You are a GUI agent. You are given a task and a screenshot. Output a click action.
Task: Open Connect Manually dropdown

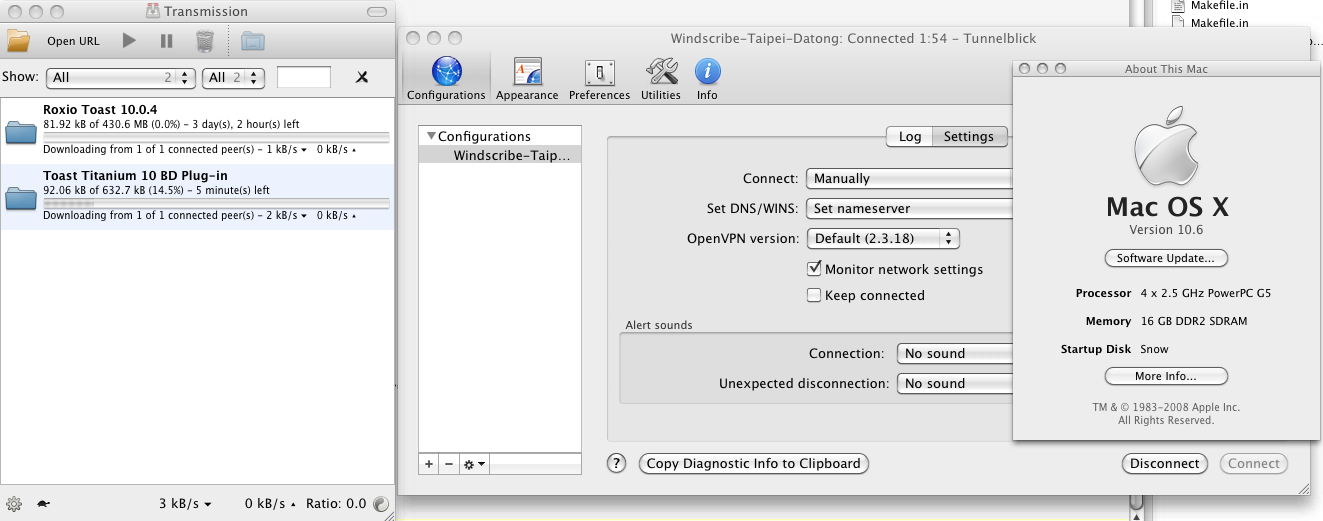point(909,178)
